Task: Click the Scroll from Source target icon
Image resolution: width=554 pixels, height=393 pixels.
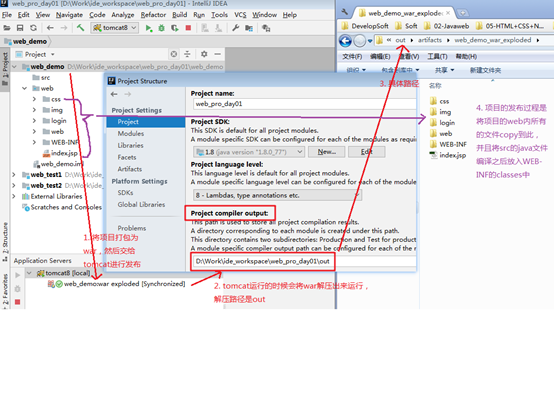Action: (x=173, y=54)
